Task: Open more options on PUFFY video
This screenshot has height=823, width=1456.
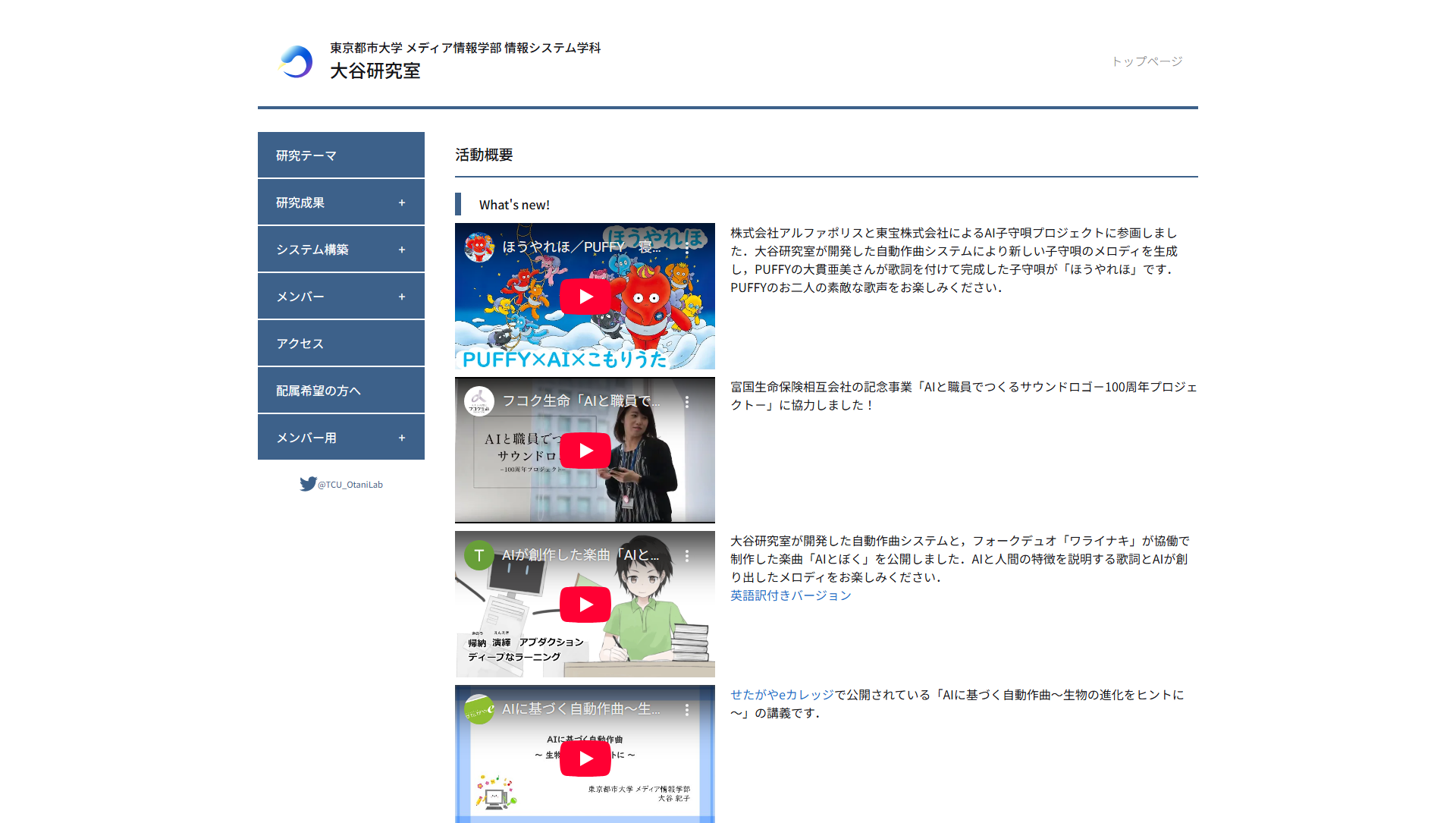Action: point(687,248)
